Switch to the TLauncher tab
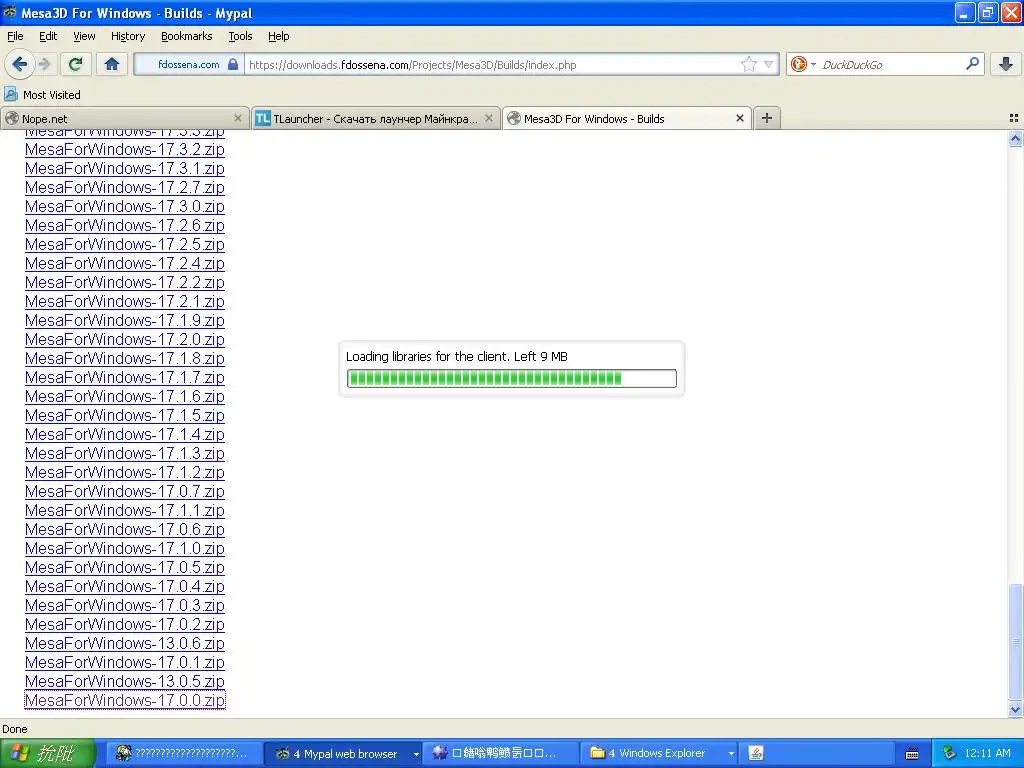 pyautogui.click(x=376, y=118)
